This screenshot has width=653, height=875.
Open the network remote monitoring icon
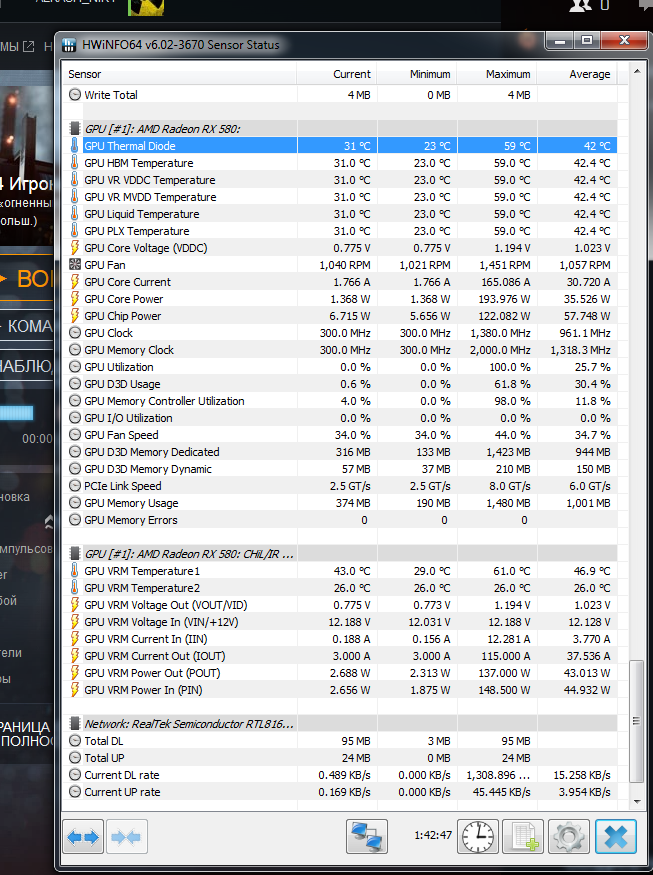pyautogui.click(x=367, y=836)
